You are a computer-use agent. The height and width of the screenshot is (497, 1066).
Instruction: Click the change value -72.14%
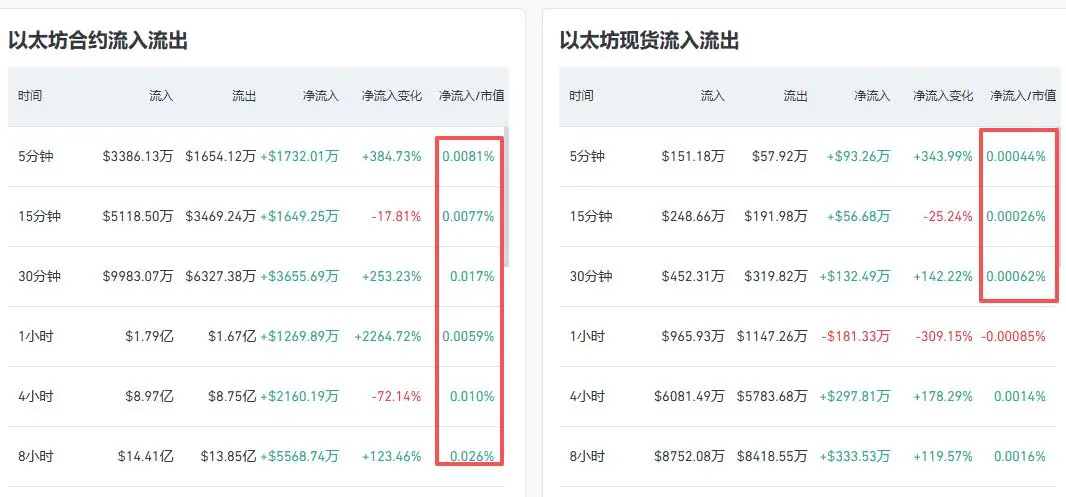(396, 396)
